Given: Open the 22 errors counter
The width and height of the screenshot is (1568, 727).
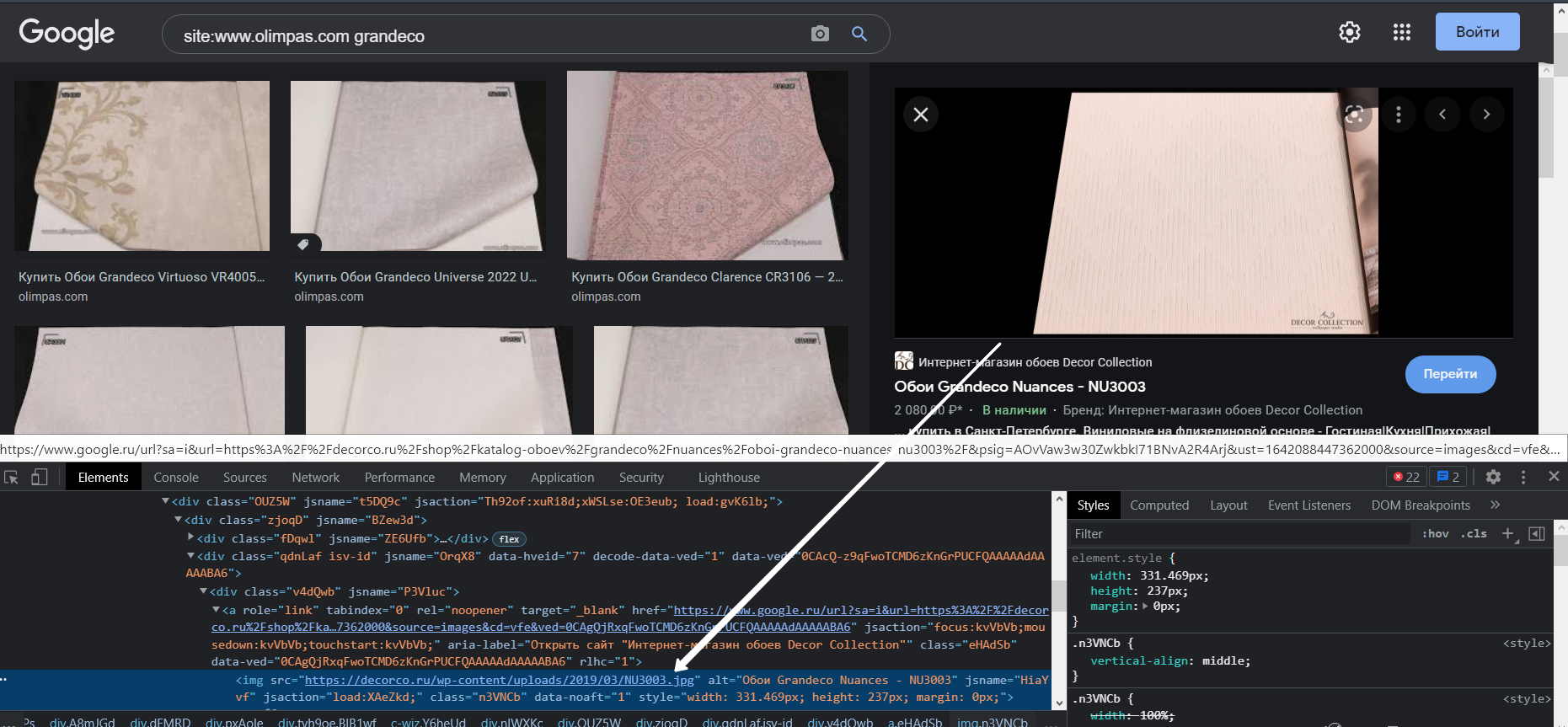Looking at the screenshot, I should click(x=1406, y=477).
